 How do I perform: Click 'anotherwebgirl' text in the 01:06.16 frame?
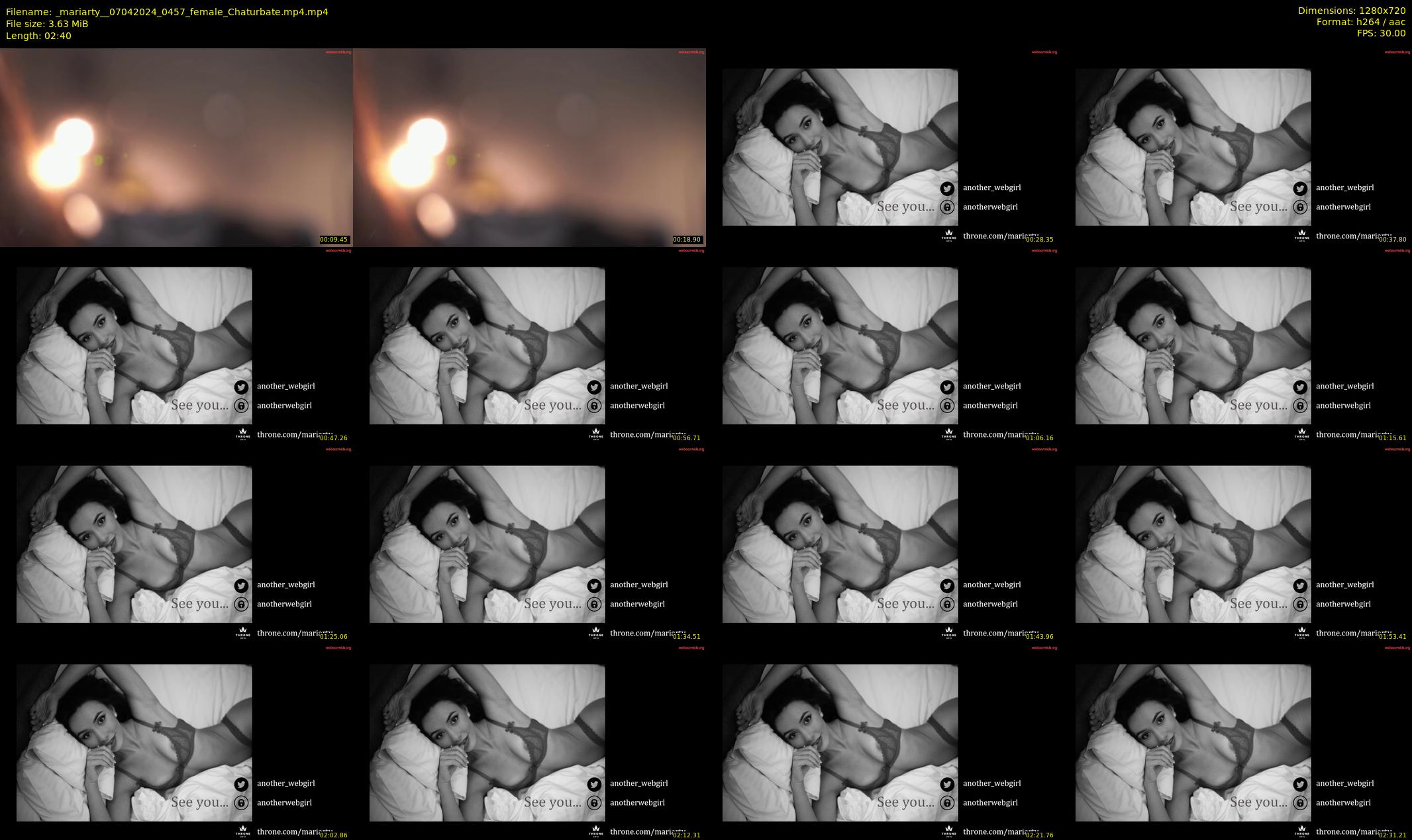(x=990, y=405)
